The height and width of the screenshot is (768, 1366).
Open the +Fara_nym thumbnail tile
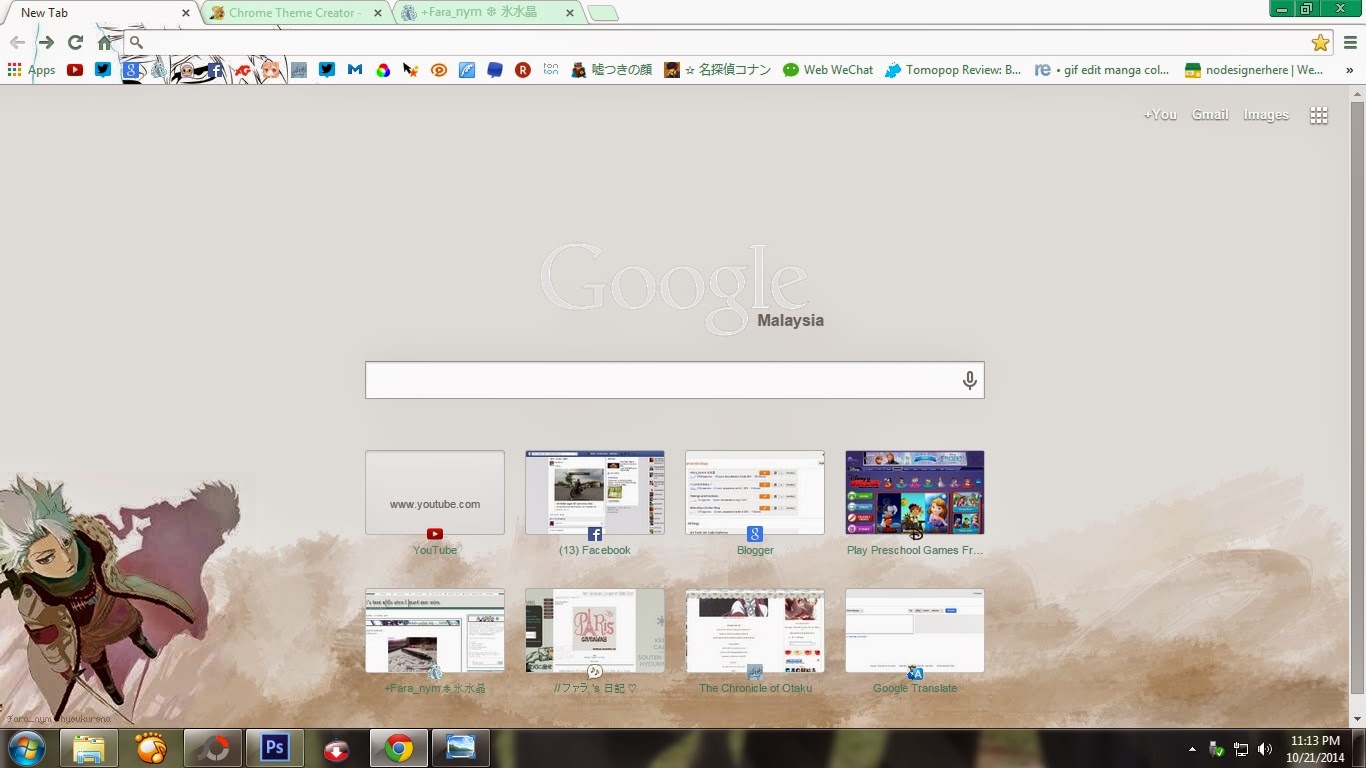[435, 630]
